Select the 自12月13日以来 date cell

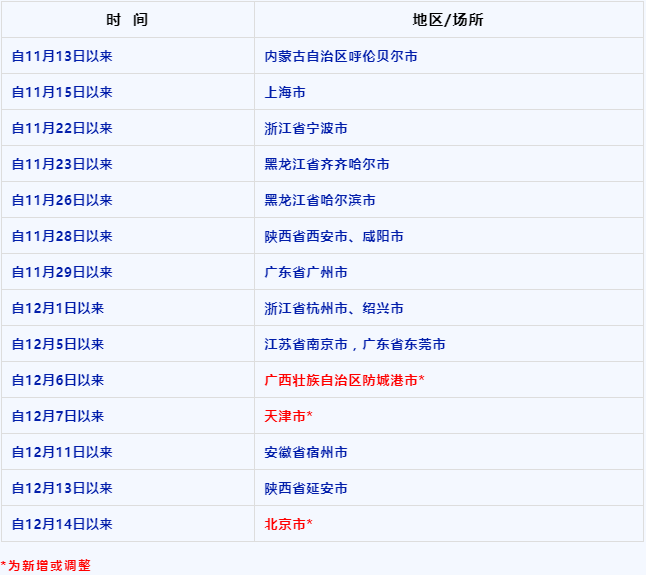point(127,488)
